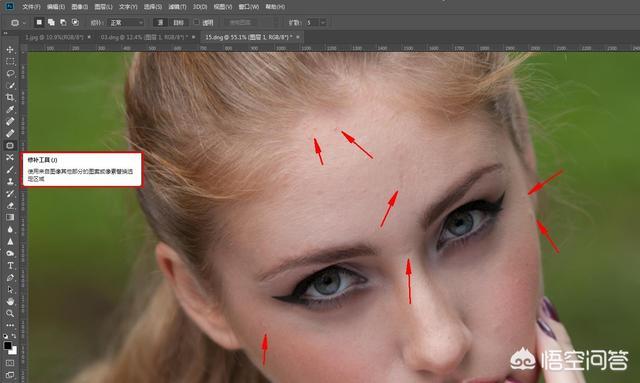Select the Quick Selection tool
Viewport: 640px width, 383px height.
[10, 85]
